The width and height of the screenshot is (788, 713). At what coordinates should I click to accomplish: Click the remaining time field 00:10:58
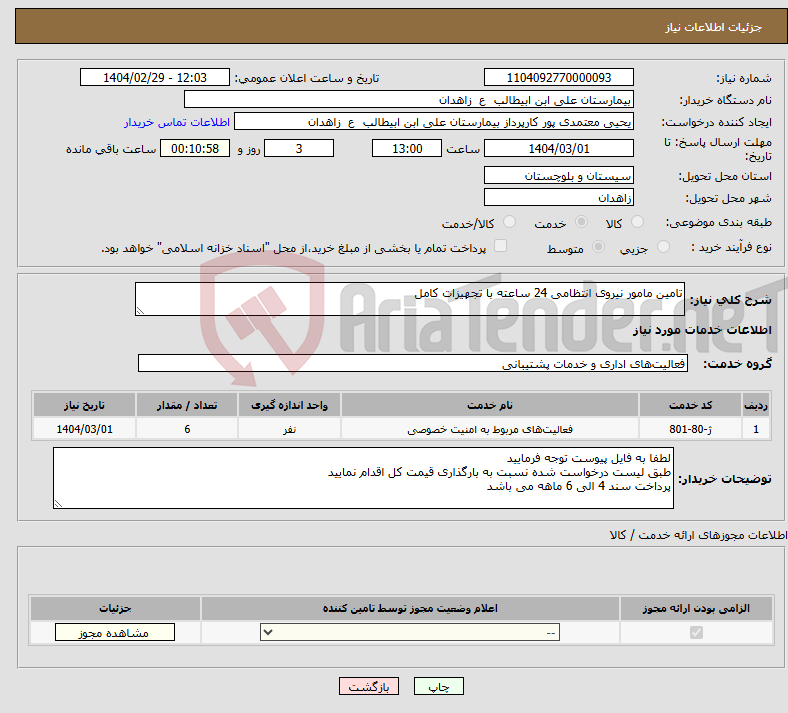point(195,148)
